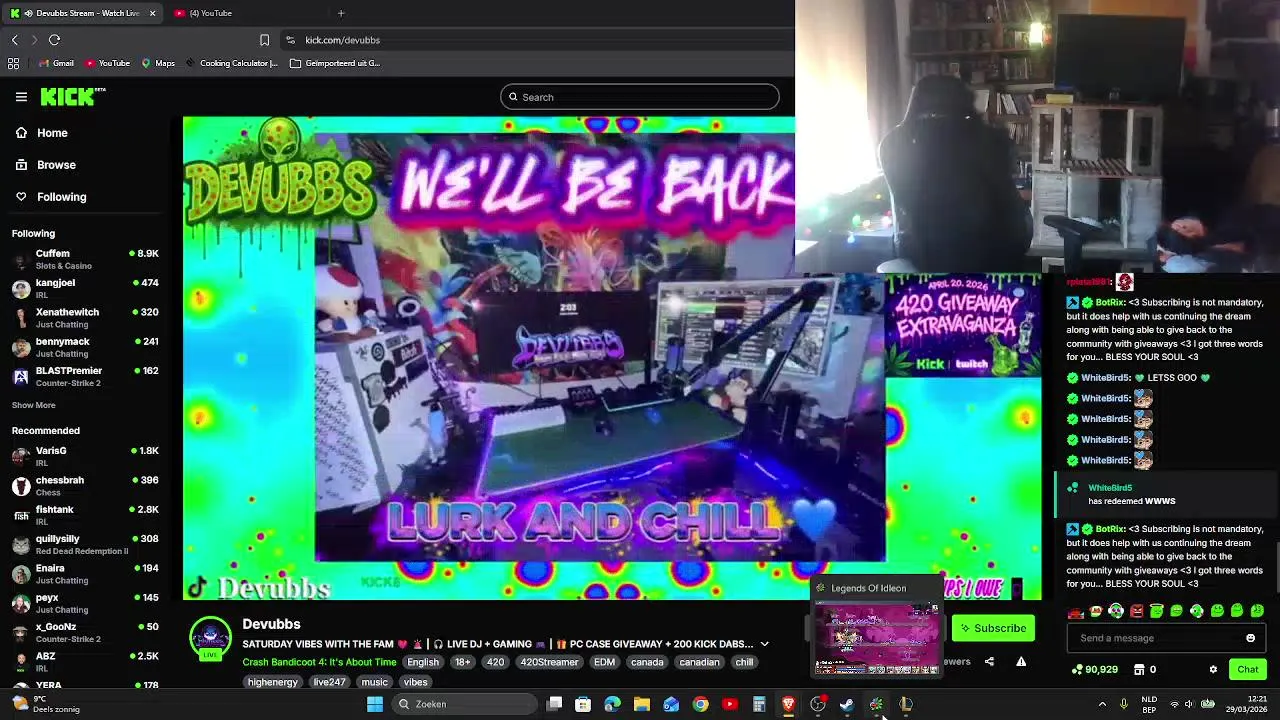The width and height of the screenshot is (1280, 720).
Task: Subscribe to Devubbs channel
Action: pyautogui.click(x=993, y=628)
